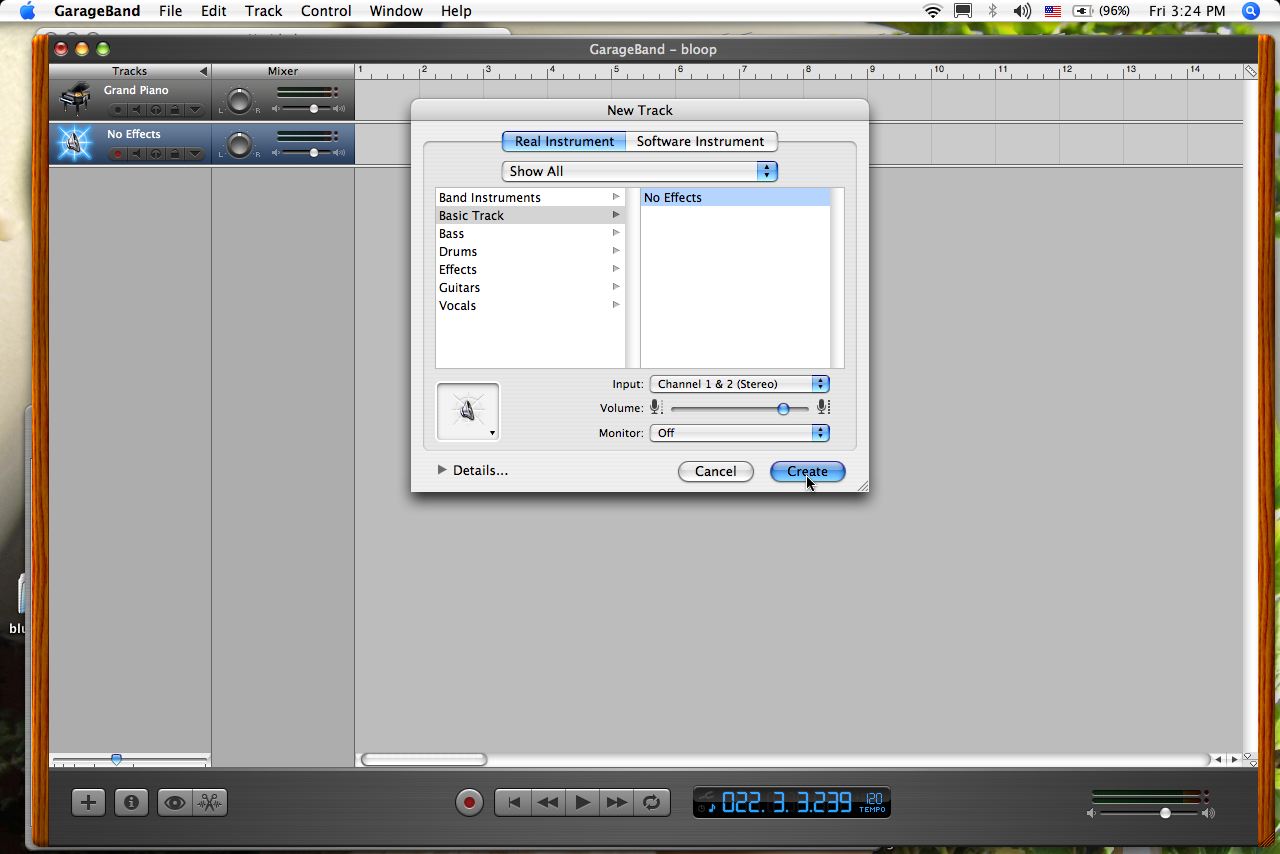Screen dimensions: 1280x854
Task: Open the Window menu
Action: pyautogui.click(x=396, y=11)
